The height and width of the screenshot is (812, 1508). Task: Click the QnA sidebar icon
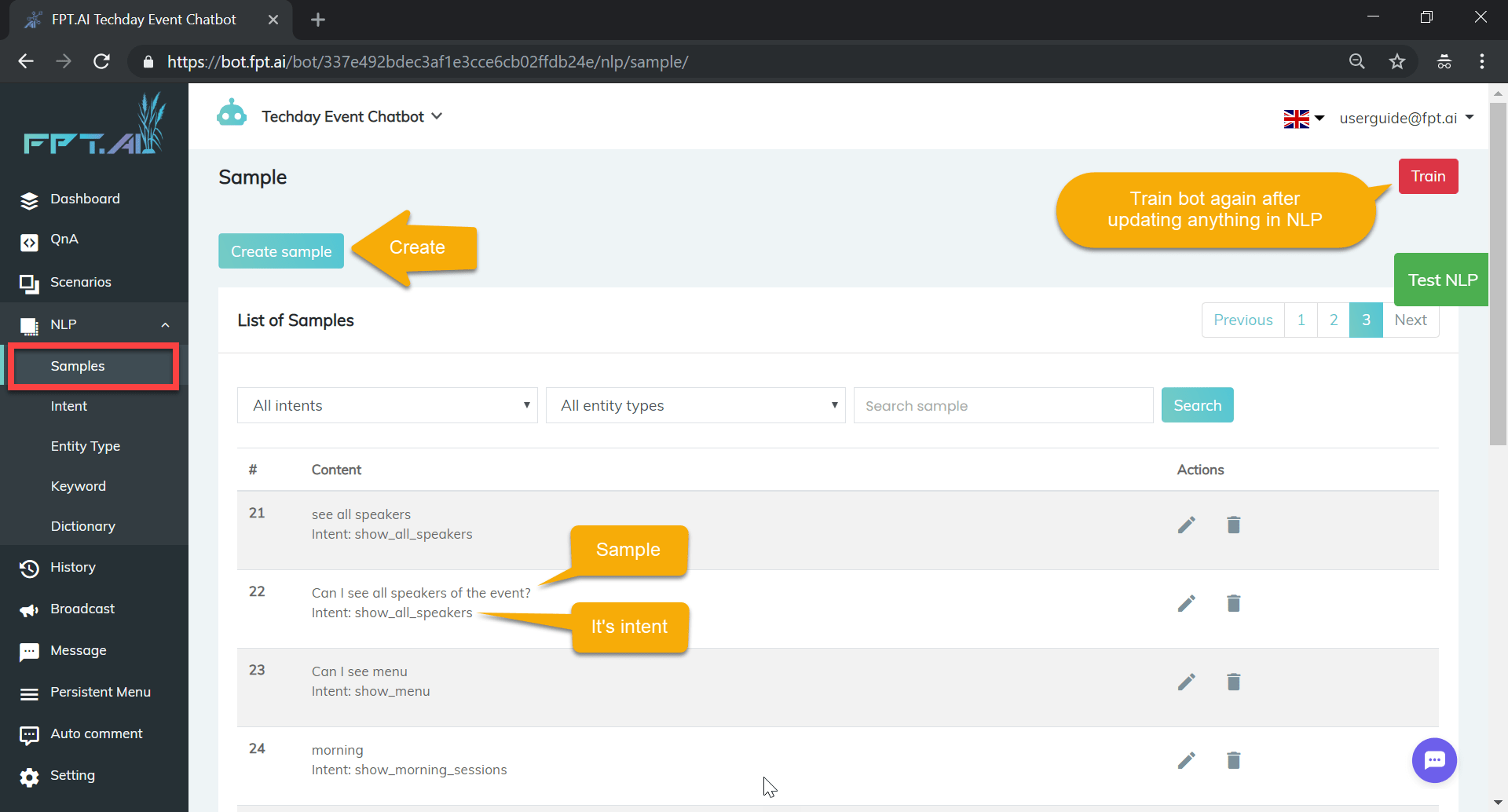pos(29,242)
